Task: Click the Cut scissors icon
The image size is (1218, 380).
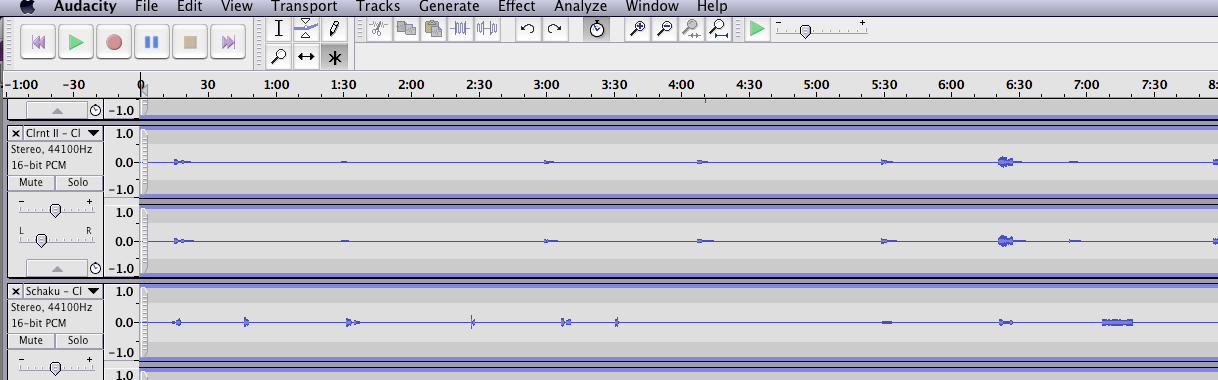Action: tap(378, 29)
